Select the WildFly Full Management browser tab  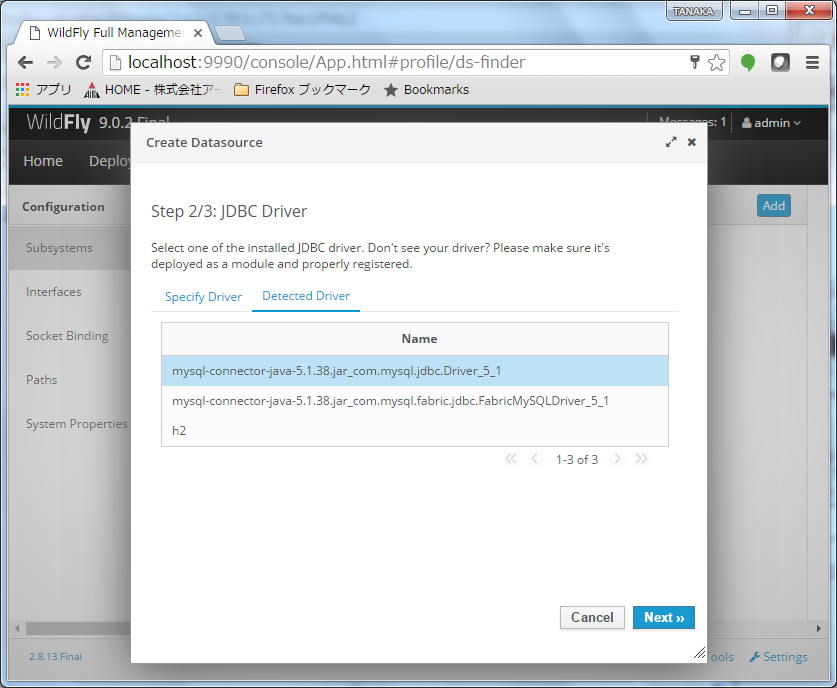click(x=115, y=33)
